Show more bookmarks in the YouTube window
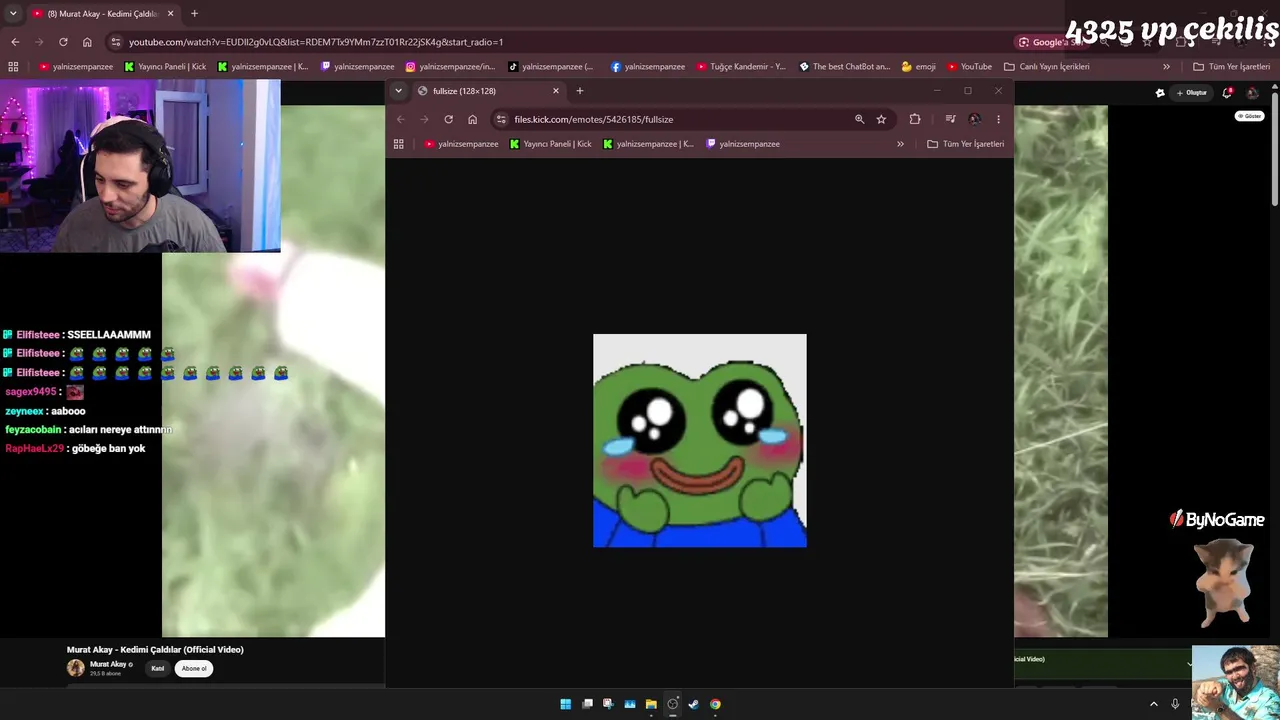Image resolution: width=1280 pixels, height=720 pixels. (1166, 67)
